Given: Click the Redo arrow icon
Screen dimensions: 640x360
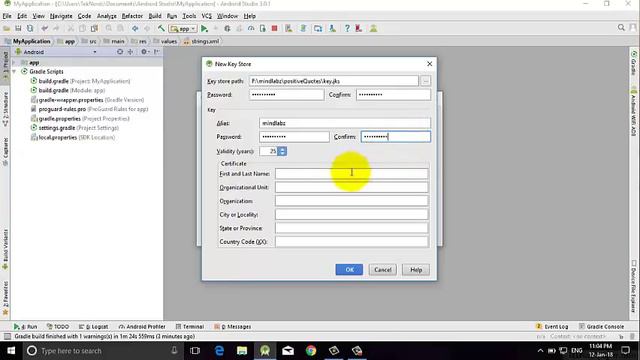Looking at the screenshot, I should 56,29.
